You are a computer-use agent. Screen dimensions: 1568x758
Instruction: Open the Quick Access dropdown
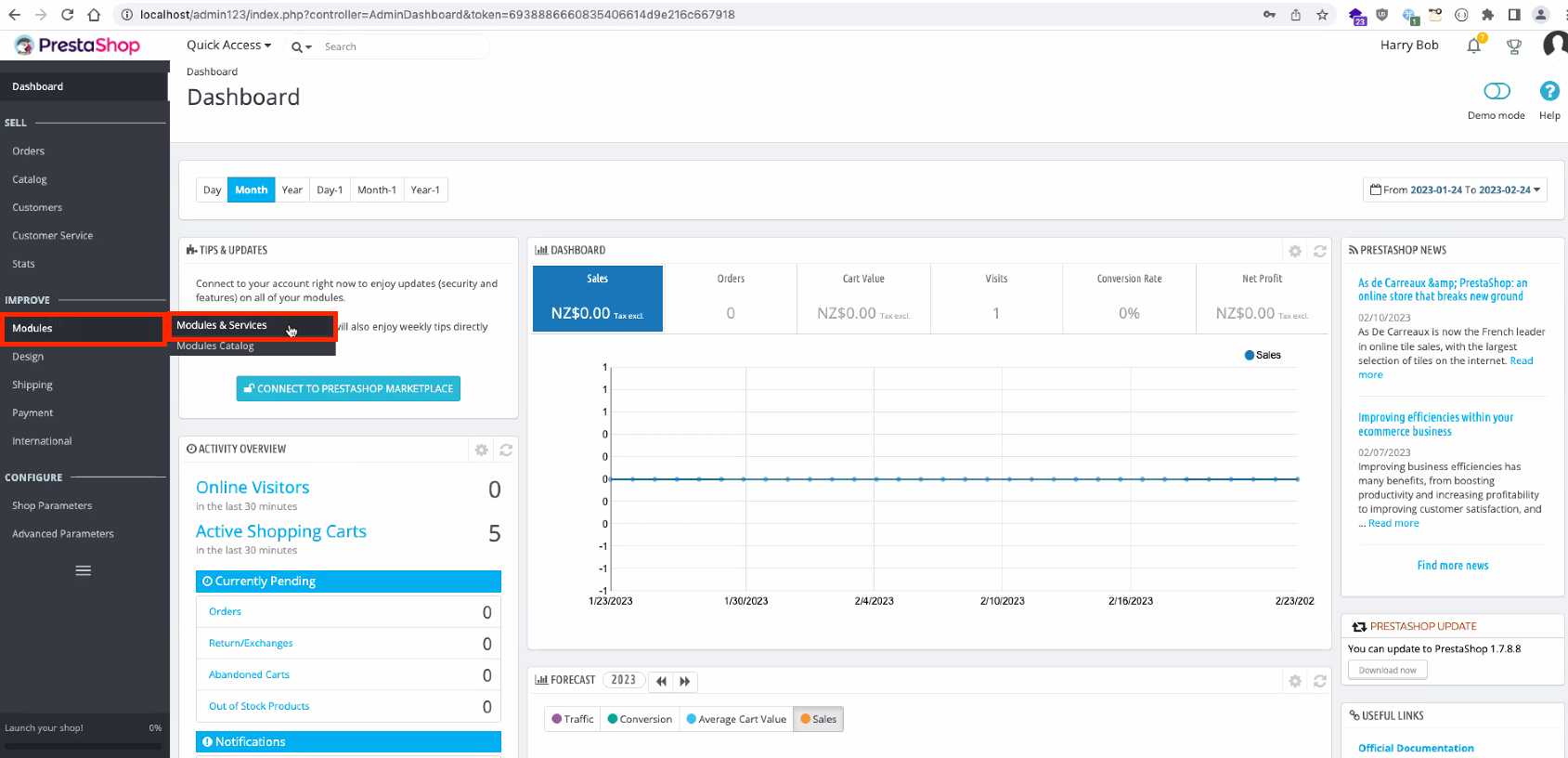coord(228,45)
